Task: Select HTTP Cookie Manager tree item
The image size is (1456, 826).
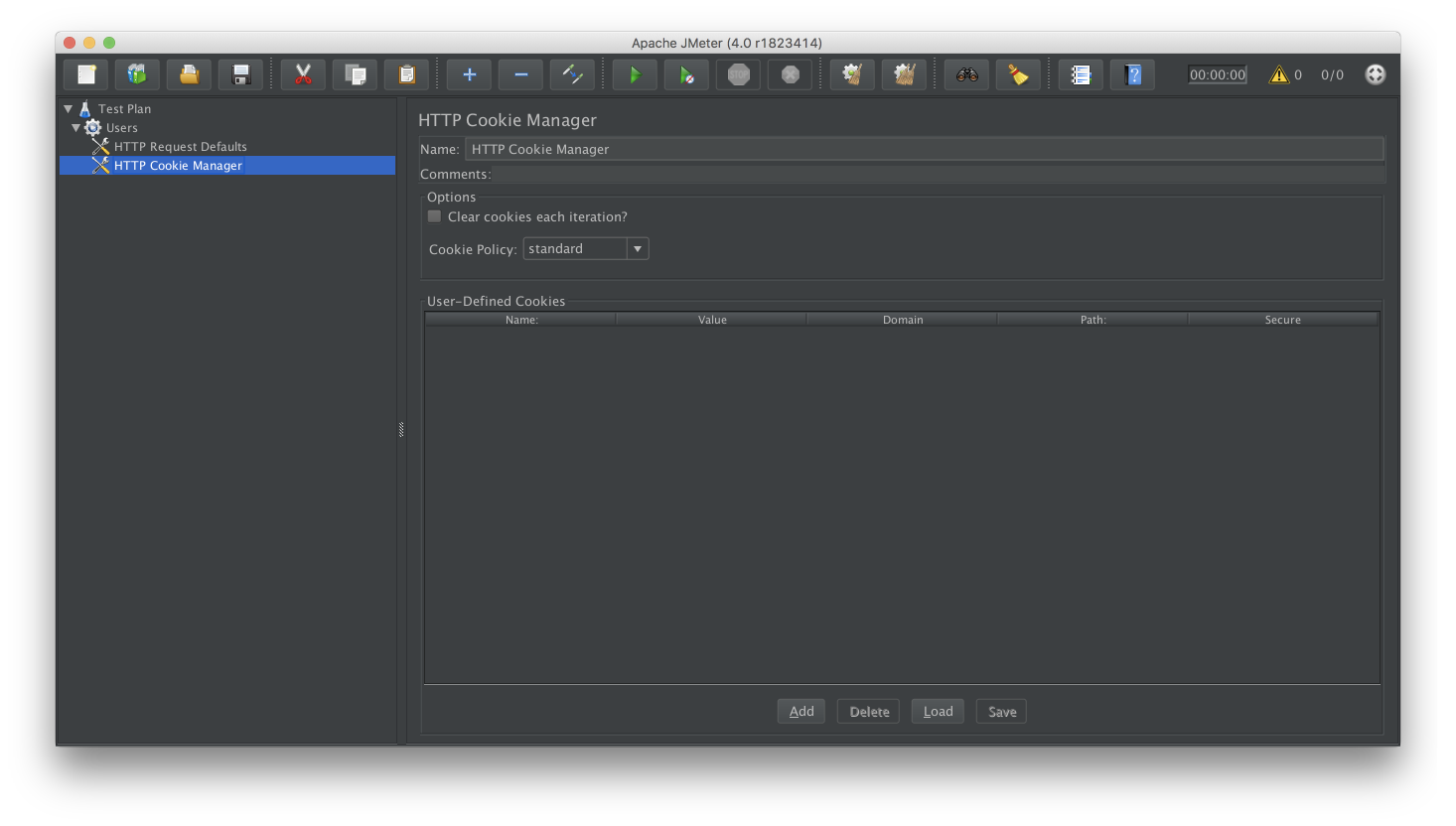Action: (x=177, y=166)
